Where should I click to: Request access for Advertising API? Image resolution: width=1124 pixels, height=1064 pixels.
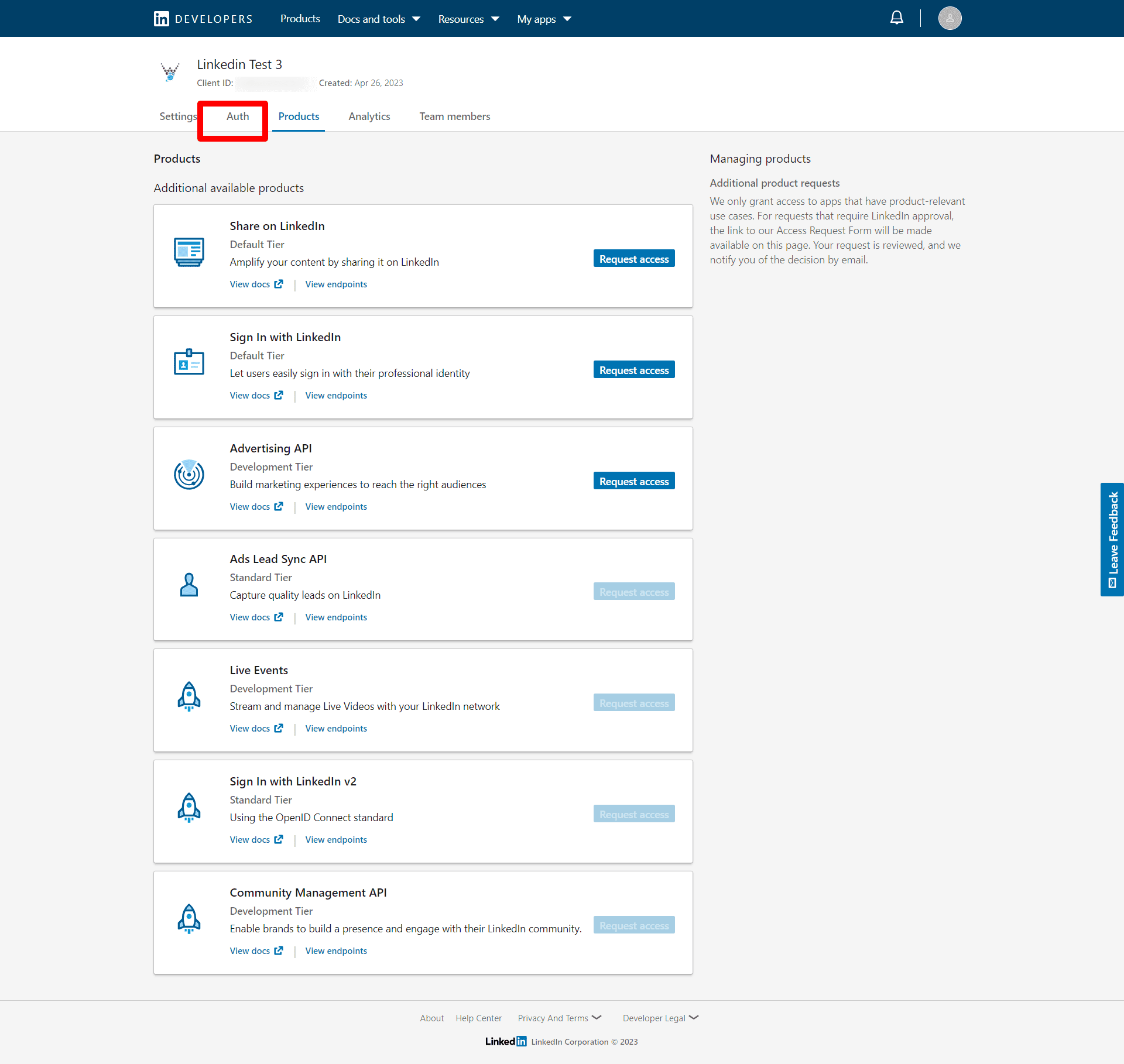pyautogui.click(x=634, y=481)
